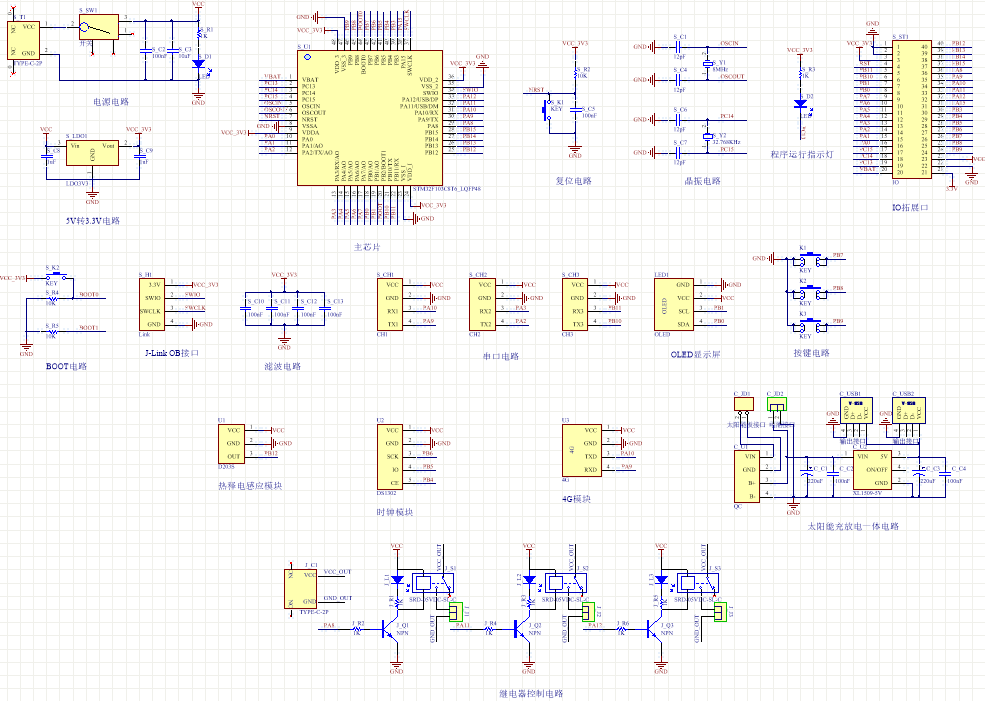Screen dimensions: 985x701
Task: Select the C_USB2 output port
Action: [x=908, y=410]
